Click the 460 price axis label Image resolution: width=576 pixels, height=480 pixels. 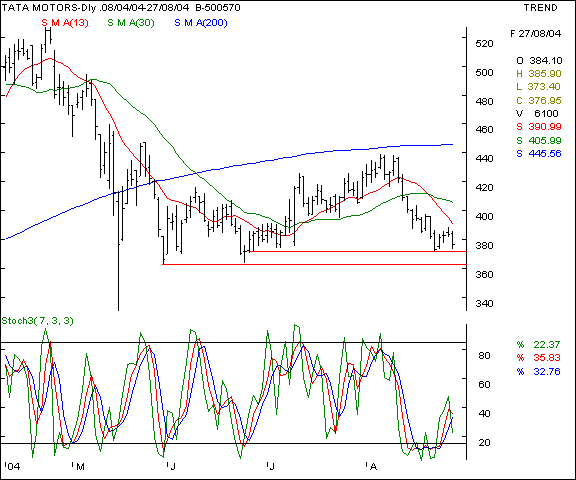coord(484,130)
